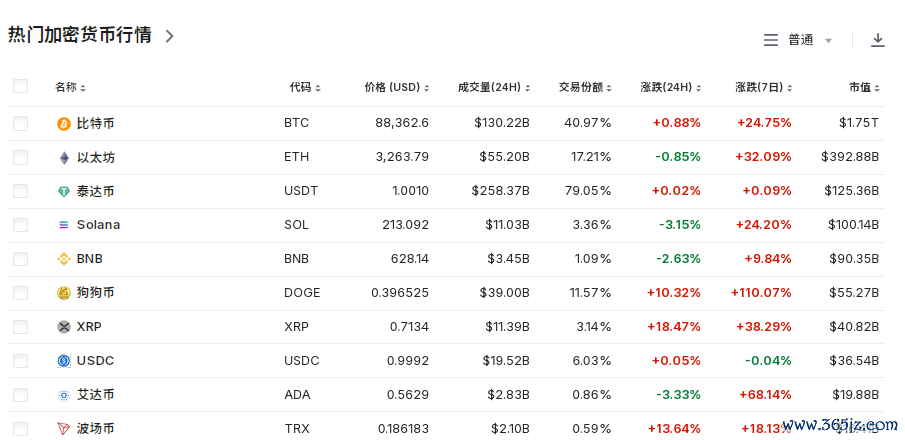Image resolution: width=905 pixels, height=440 pixels.
Task: Open the 热门加密货币行情 heading link
Action: [x=80, y=35]
